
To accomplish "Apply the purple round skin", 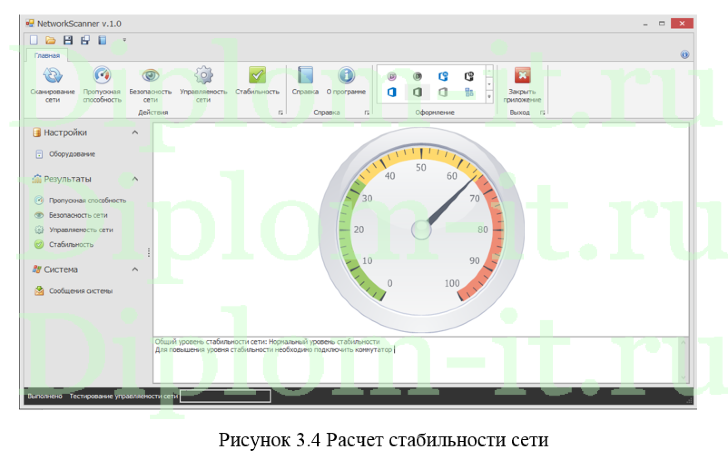I will click(392, 77).
